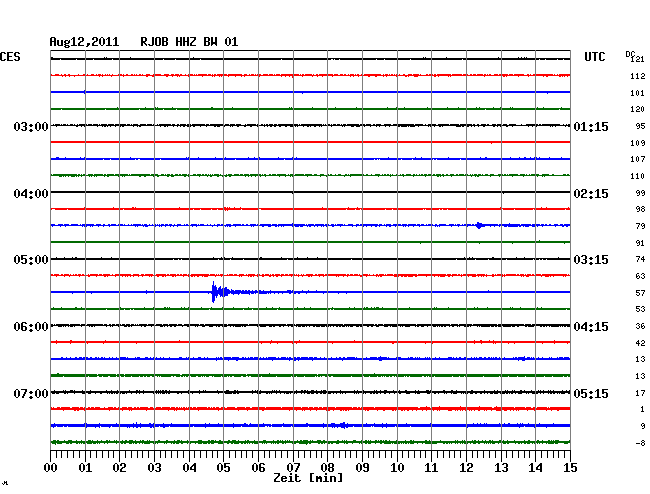The image size is (650, 494).
Task: Select the 04:15 UTC time label
Action: point(591,327)
